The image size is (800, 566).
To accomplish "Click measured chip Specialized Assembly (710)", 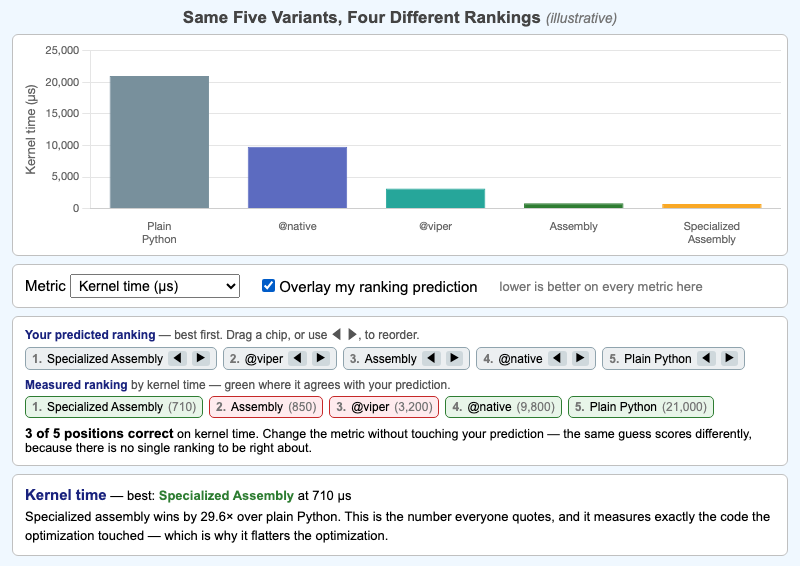I will (114, 407).
